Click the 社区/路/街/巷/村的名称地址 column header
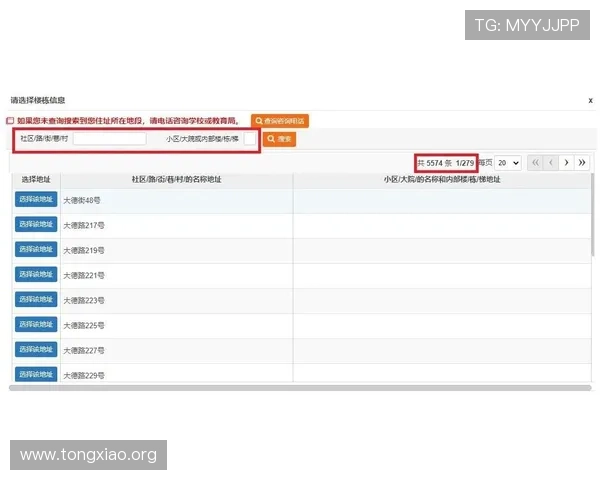This screenshot has height=480, width=600. click(x=176, y=180)
